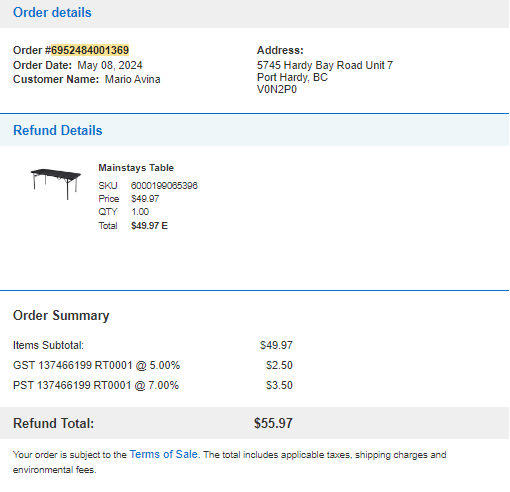Click the Order details heading
This screenshot has height=492, width=510.
(x=52, y=13)
